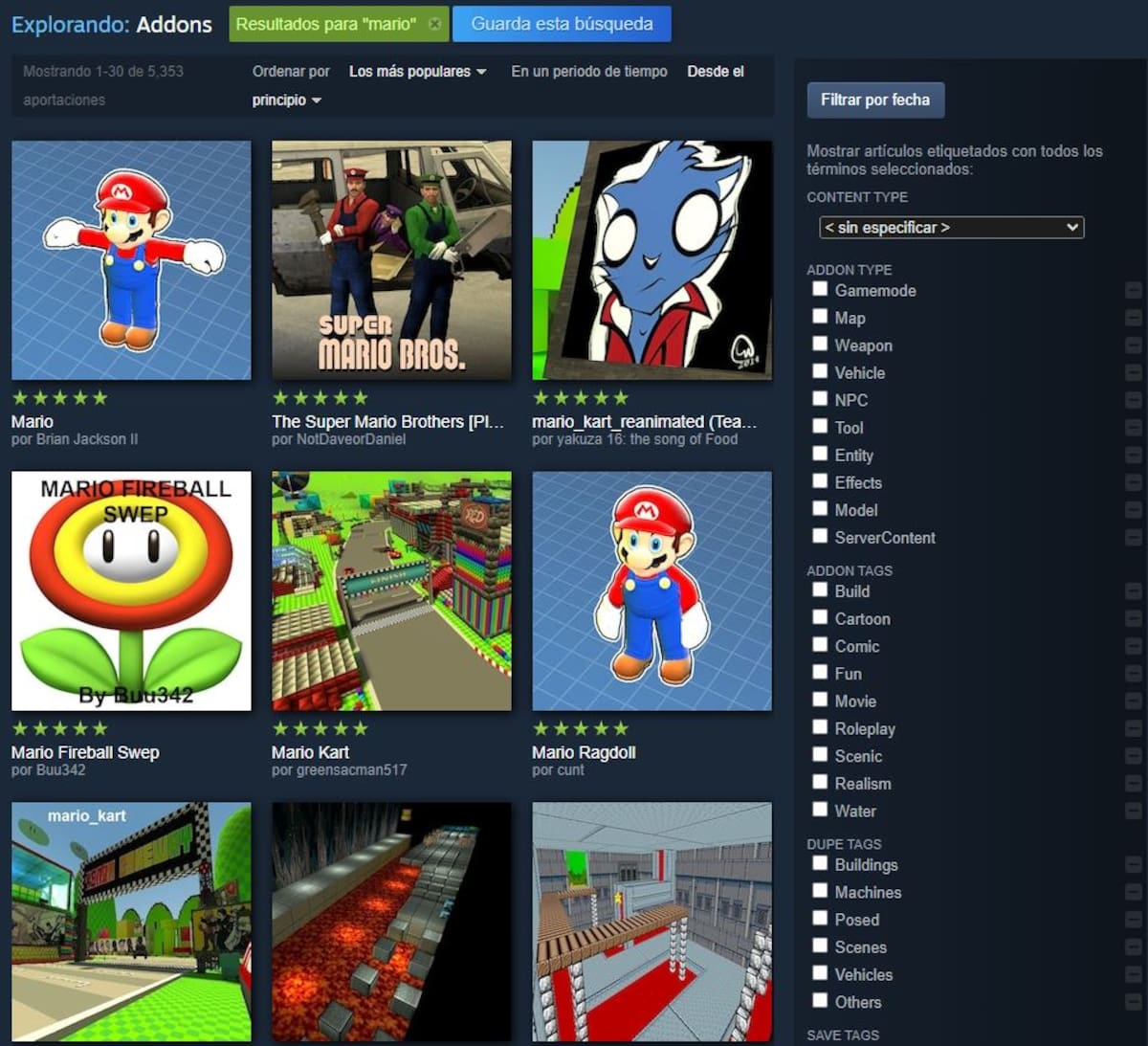Click the star rating under Super Mario Brothers
This screenshot has height=1046, width=1148.
click(x=320, y=398)
